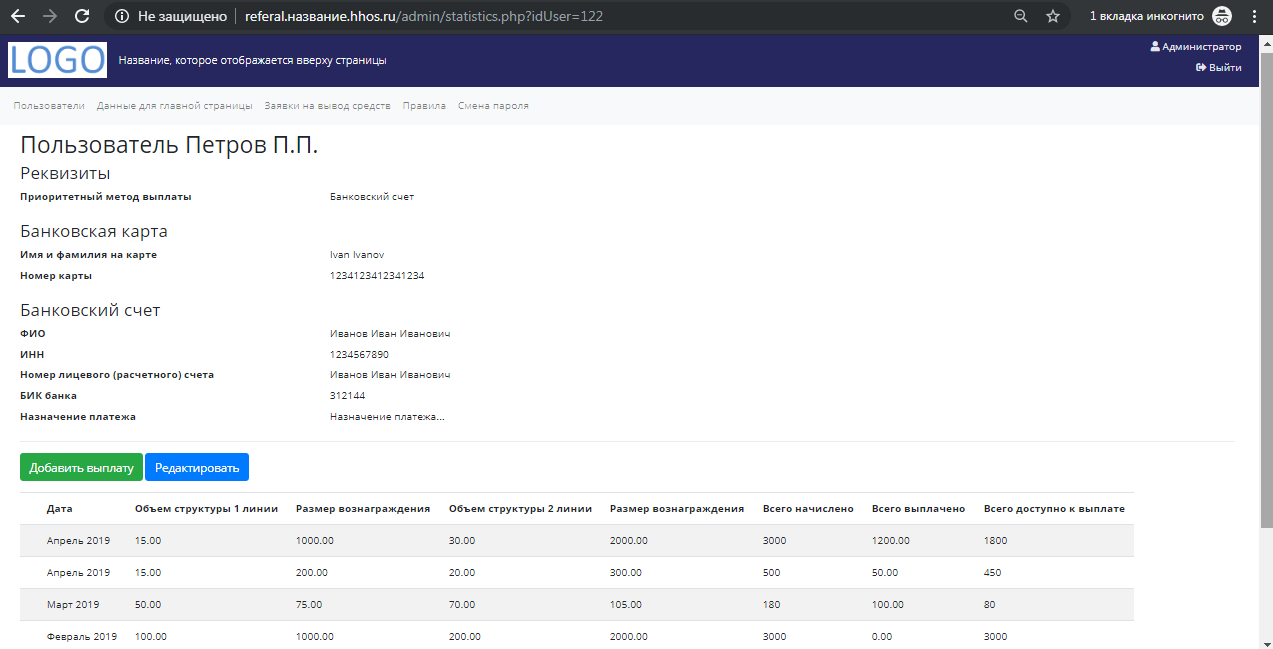Open site info via the not-secure icon
Image resolution: width=1273 pixels, height=649 pixels.
coord(122,16)
